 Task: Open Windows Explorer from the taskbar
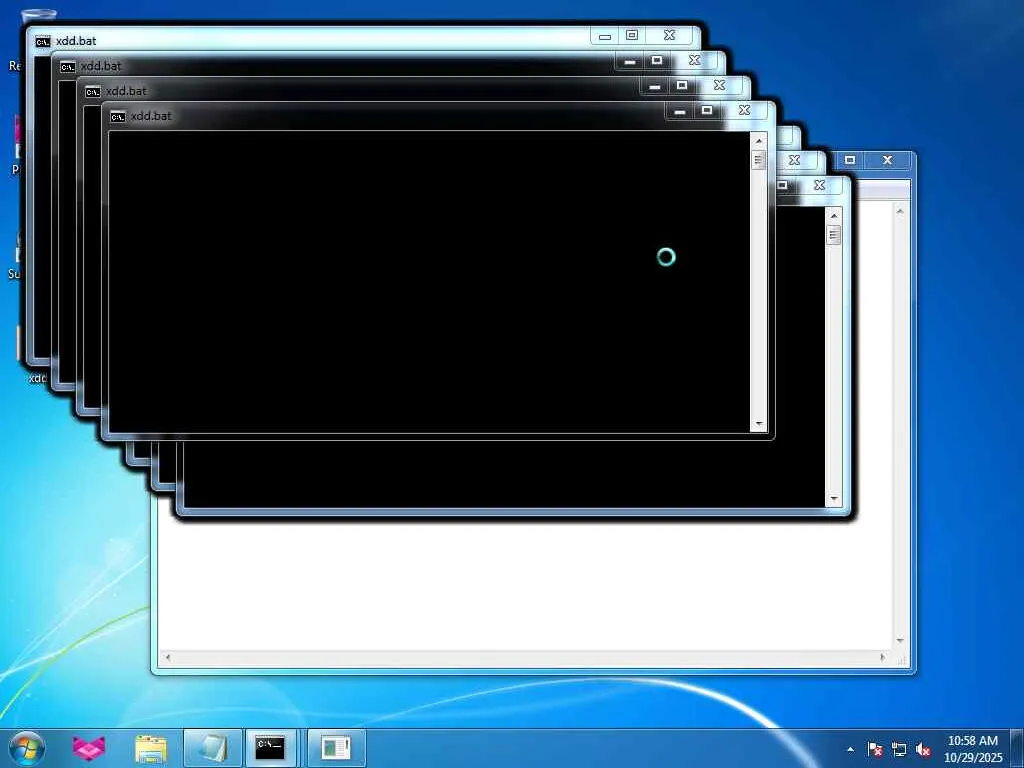coord(151,748)
